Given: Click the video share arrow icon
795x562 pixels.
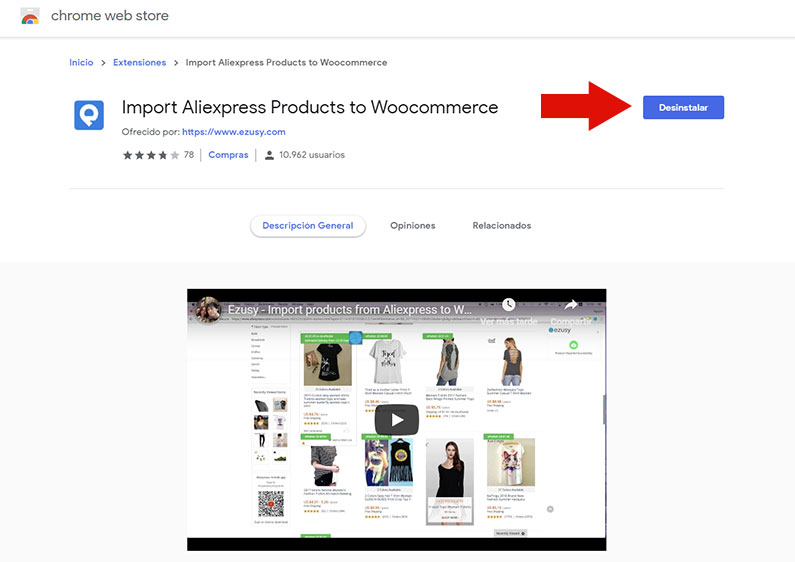Looking at the screenshot, I should pyautogui.click(x=571, y=304).
